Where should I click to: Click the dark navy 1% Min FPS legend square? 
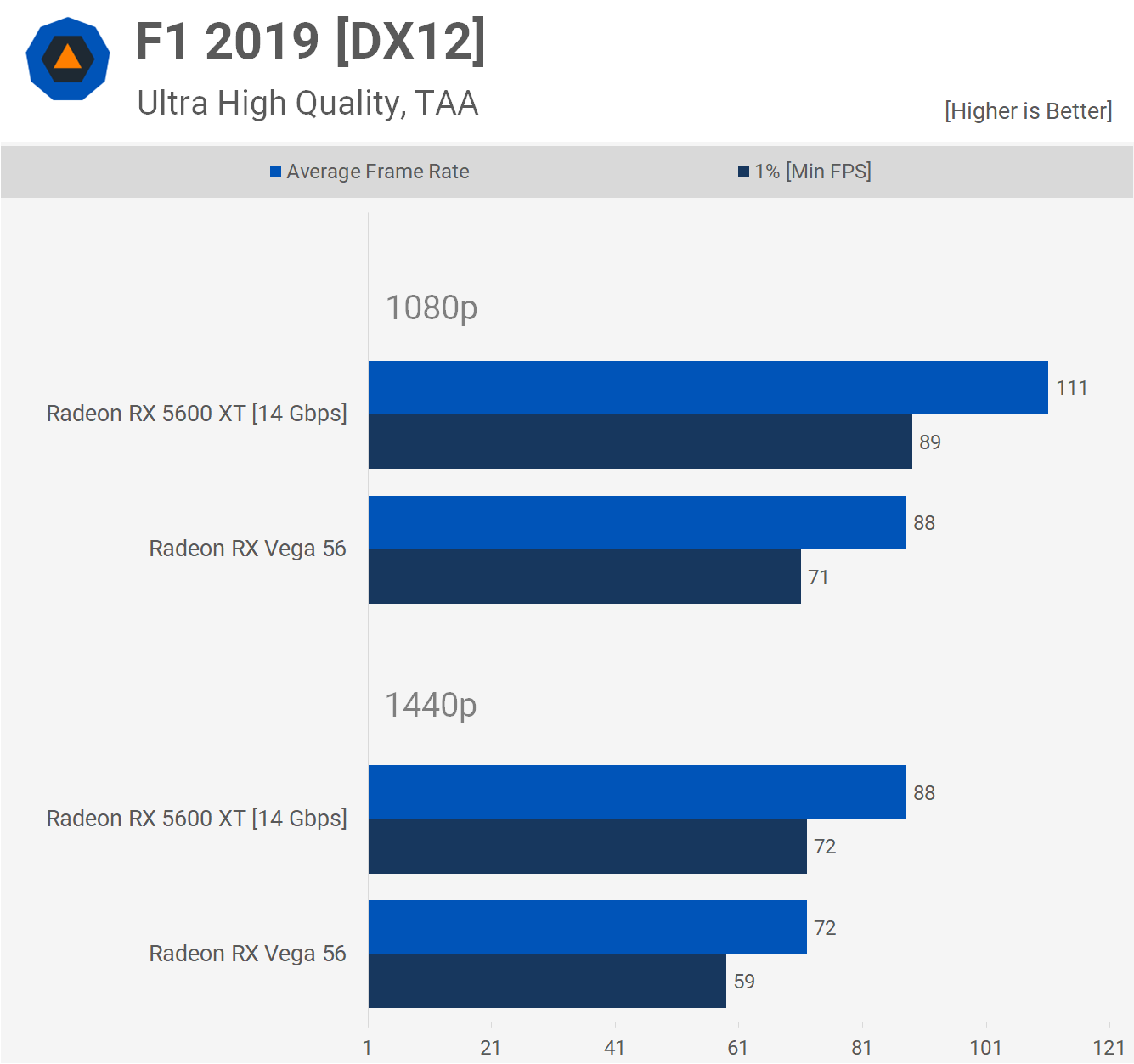[743, 172]
